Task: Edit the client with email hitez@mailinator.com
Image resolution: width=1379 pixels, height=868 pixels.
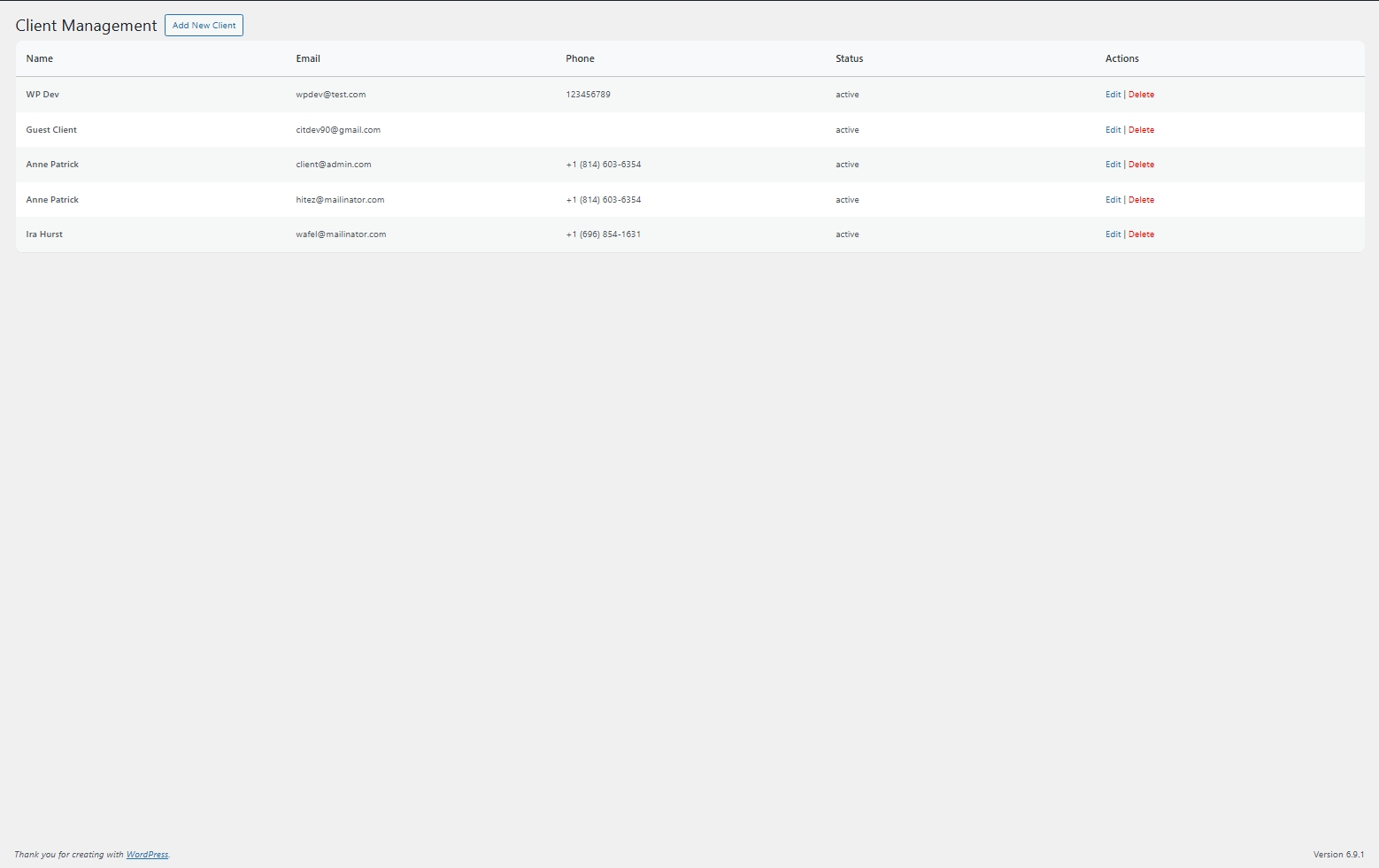Action: pyautogui.click(x=1113, y=200)
